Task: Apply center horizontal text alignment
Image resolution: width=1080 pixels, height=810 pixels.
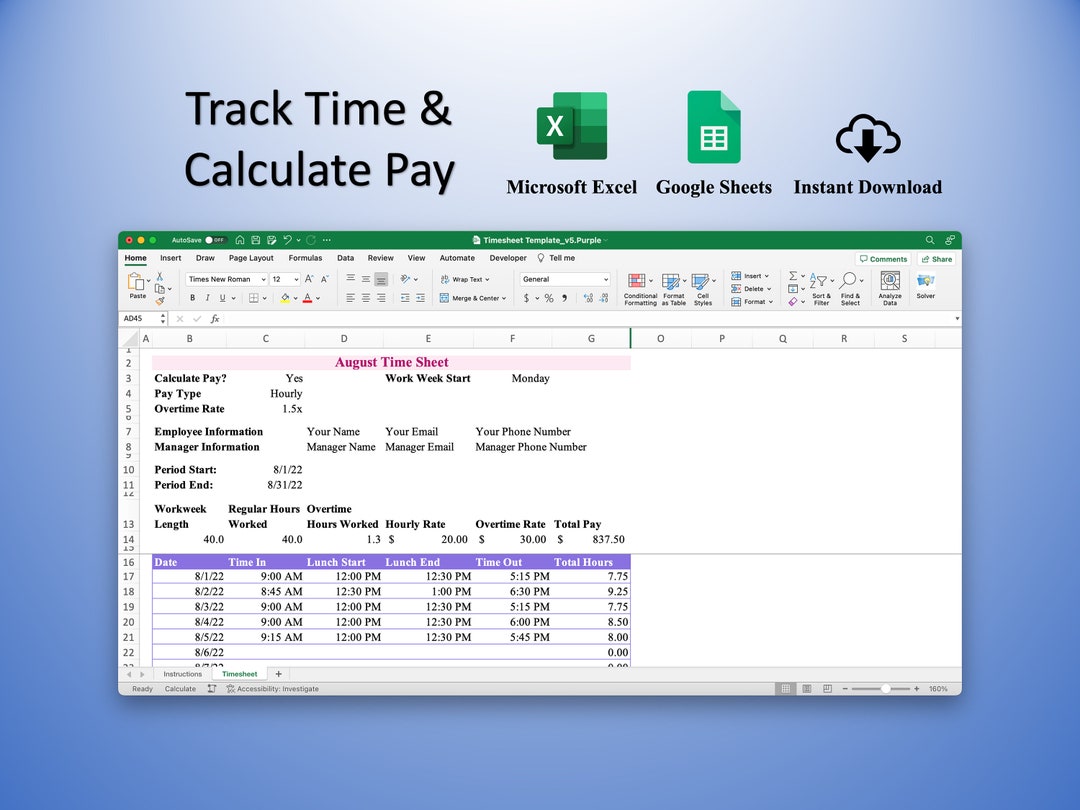Action: coord(366,298)
